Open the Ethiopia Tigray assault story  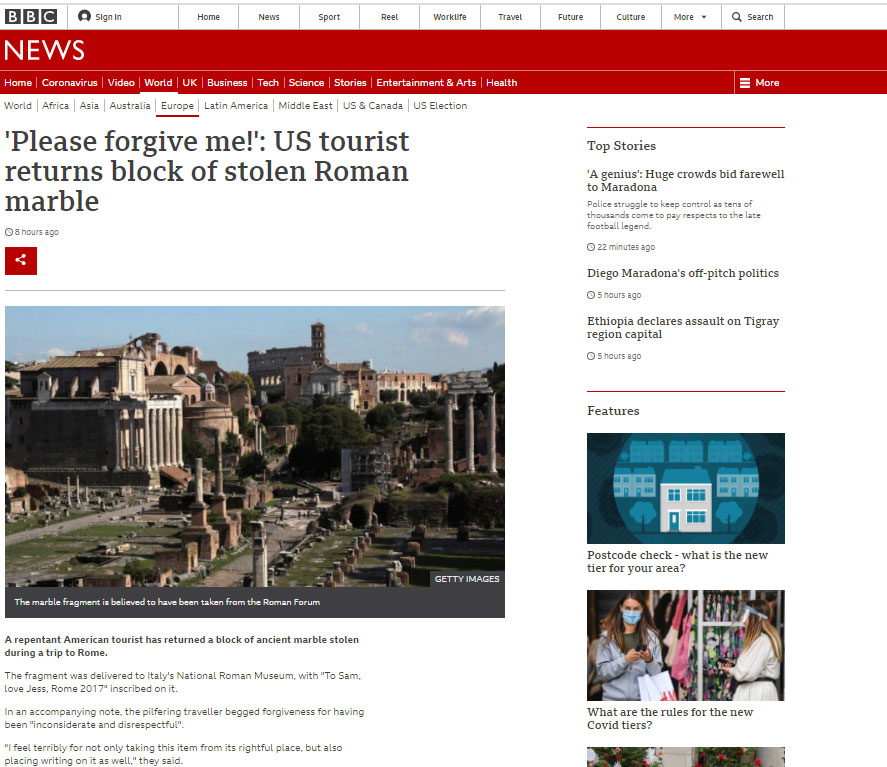pos(682,327)
